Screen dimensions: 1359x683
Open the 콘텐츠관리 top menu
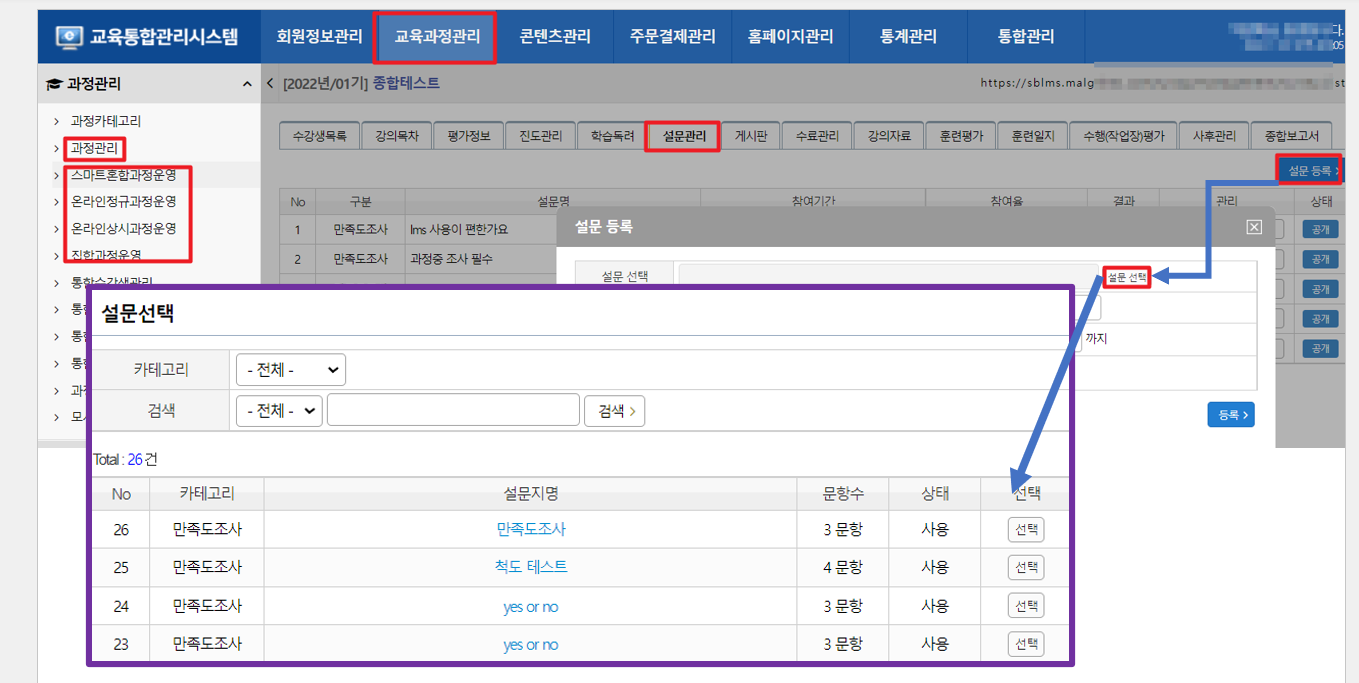coord(555,37)
